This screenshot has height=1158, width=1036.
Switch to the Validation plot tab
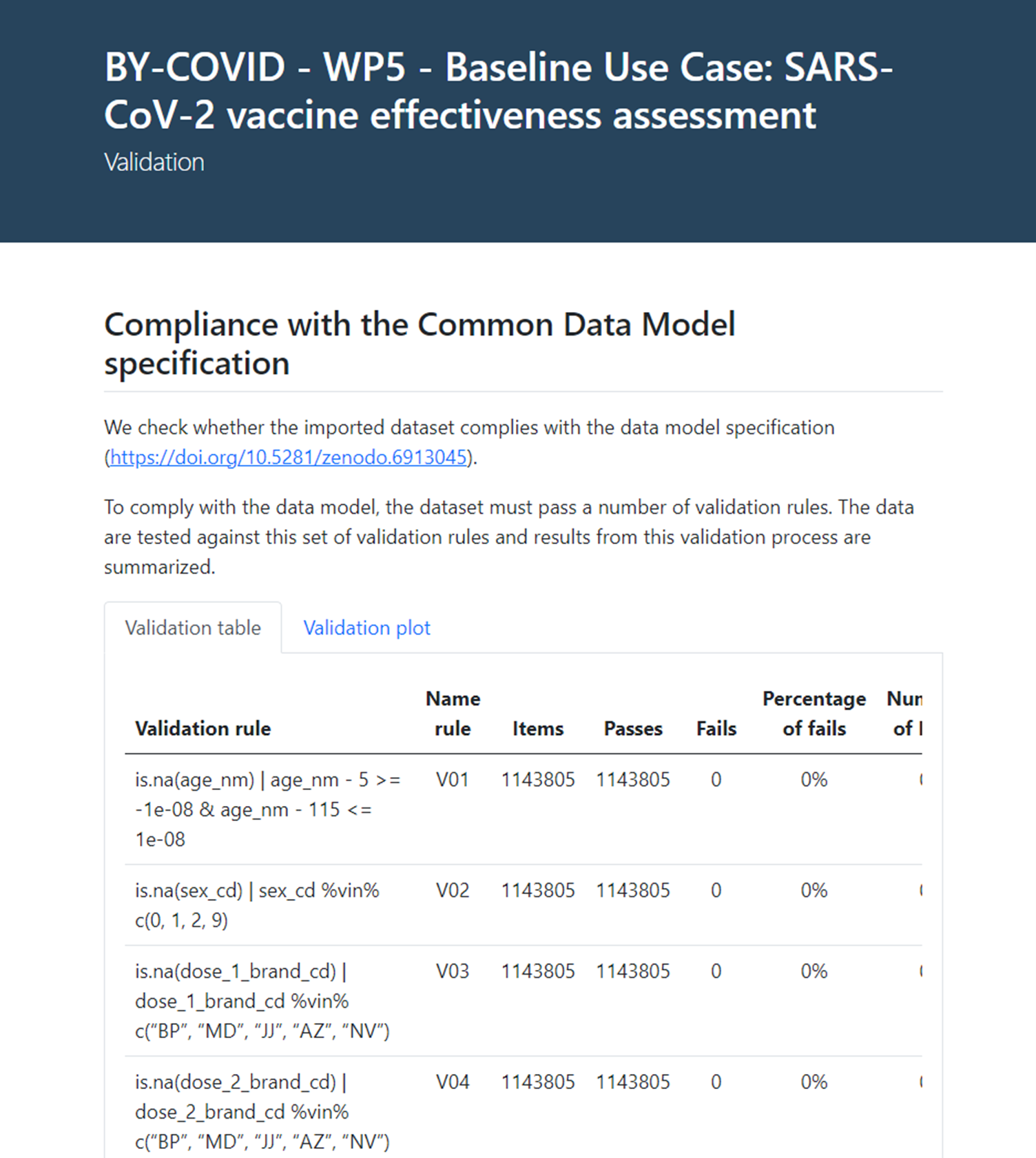366,628
